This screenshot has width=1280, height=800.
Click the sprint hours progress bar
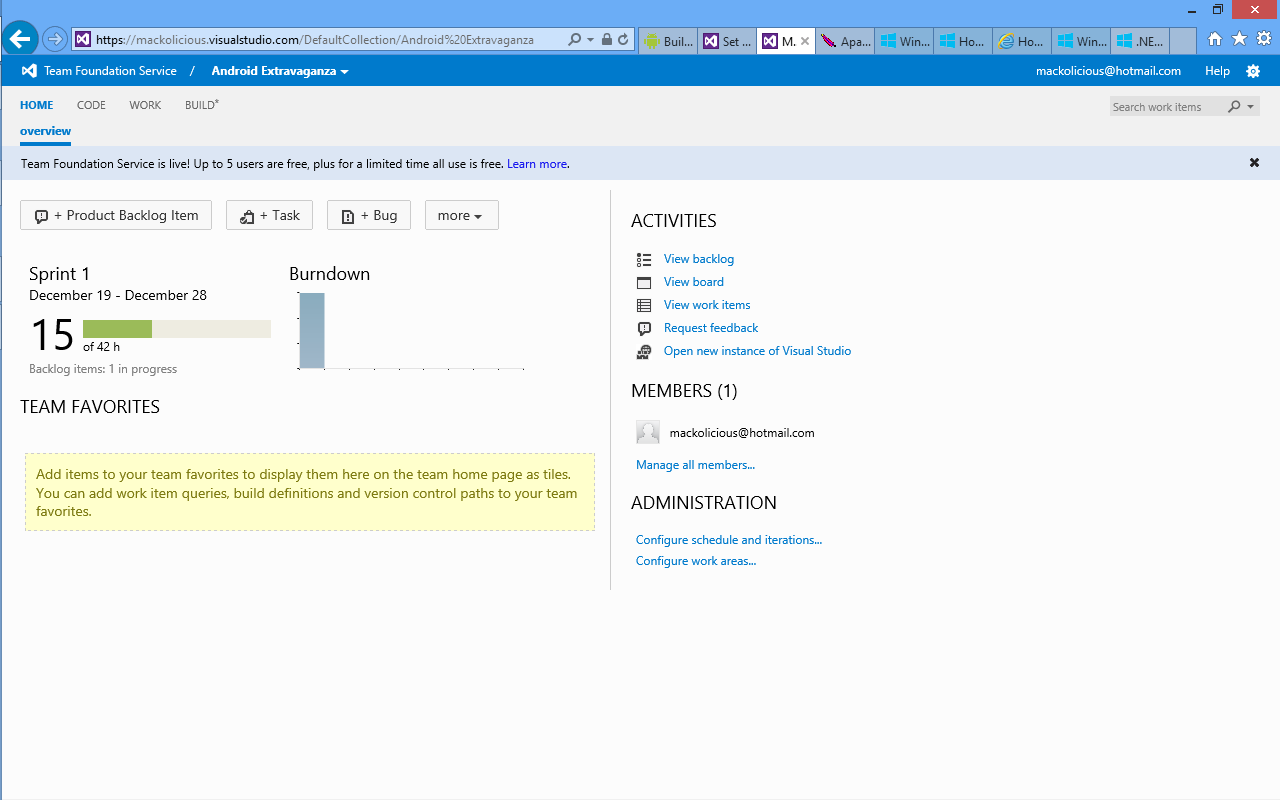(x=177, y=329)
